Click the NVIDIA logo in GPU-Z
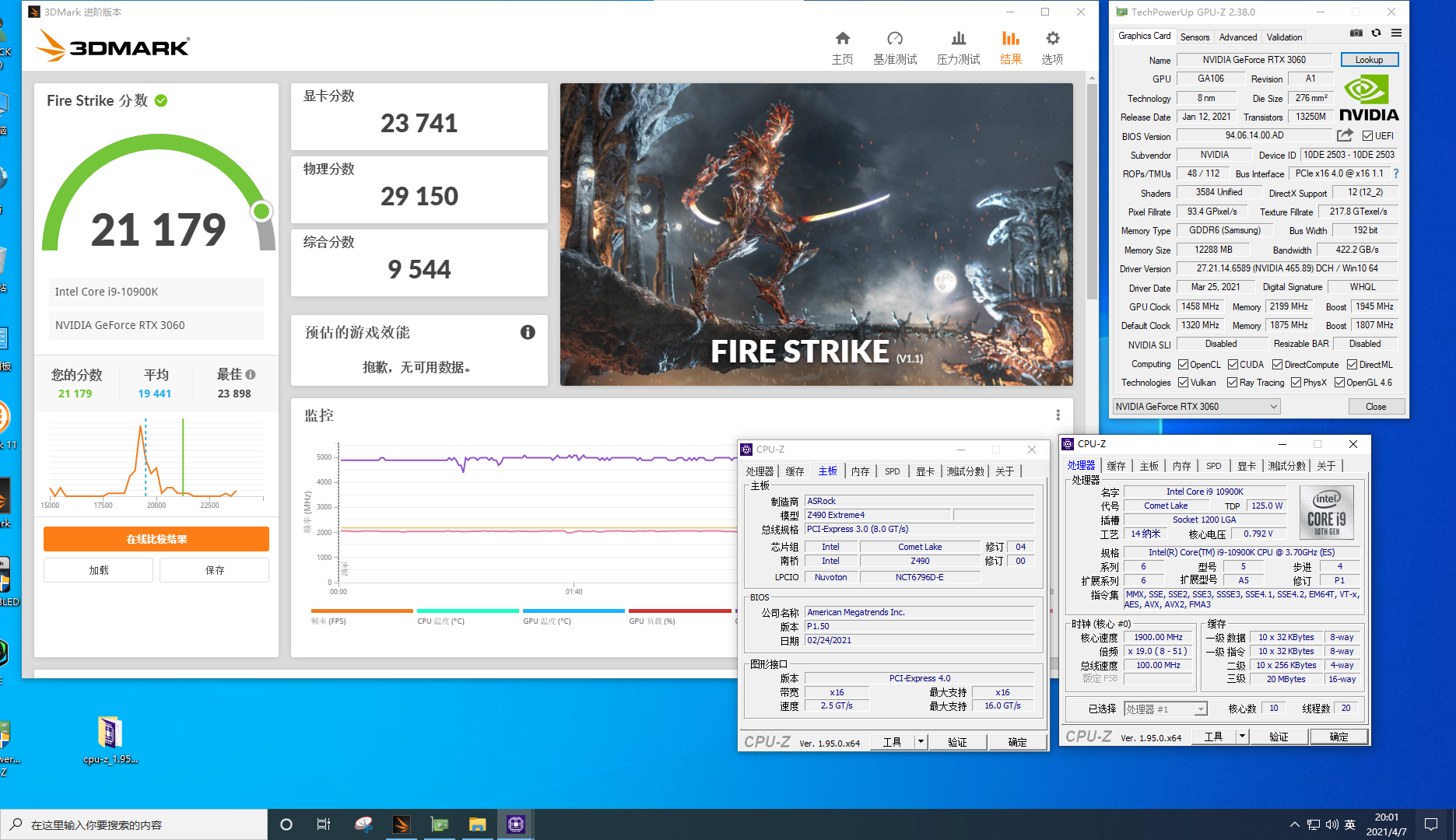Image resolution: width=1456 pixels, height=840 pixels. pyautogui.click(x=1369, y=99)
